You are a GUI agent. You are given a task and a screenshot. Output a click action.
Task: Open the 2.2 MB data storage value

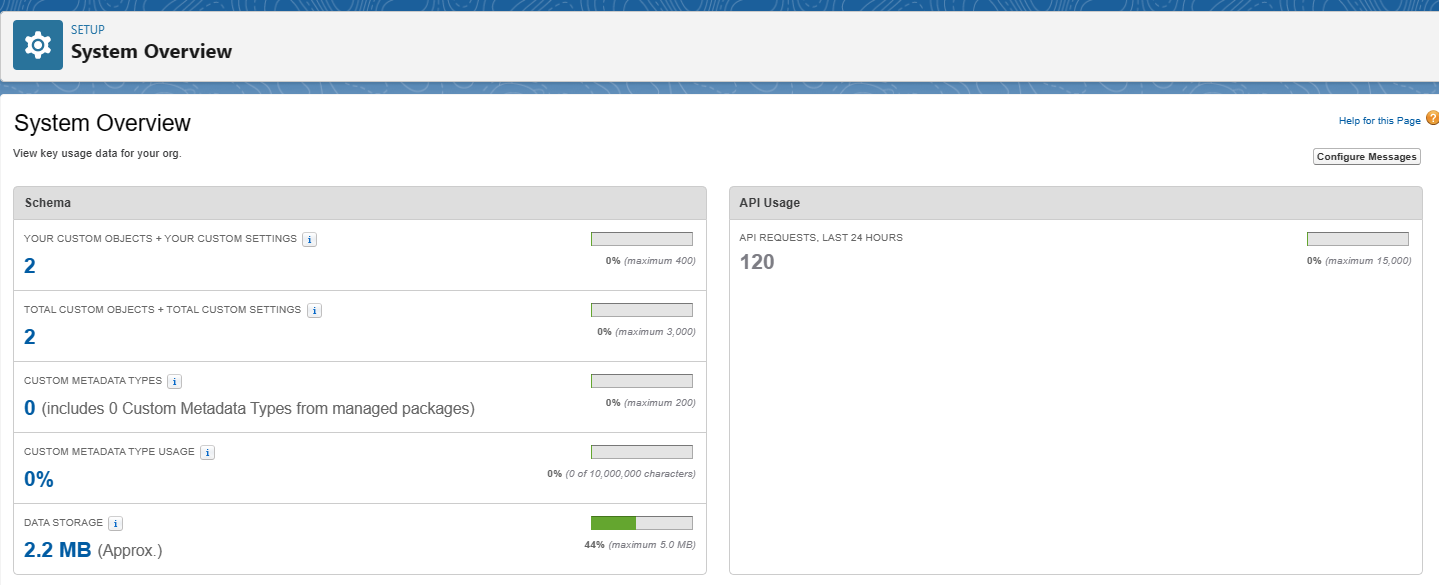click(x=57, y=550)
